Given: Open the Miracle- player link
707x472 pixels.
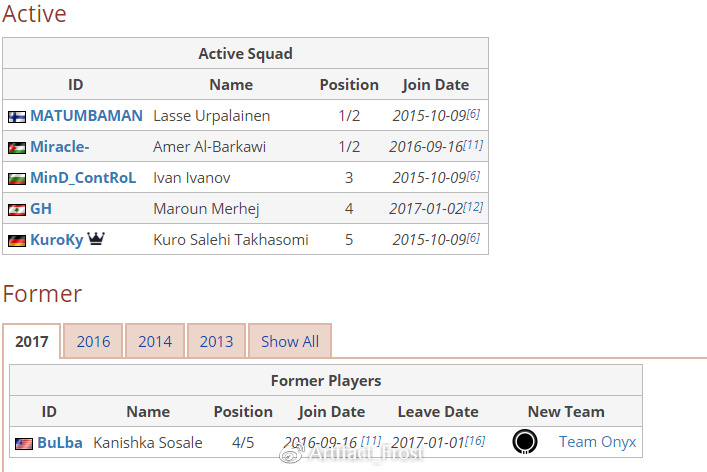Looking at the screenshot, I should pos(60,147).
